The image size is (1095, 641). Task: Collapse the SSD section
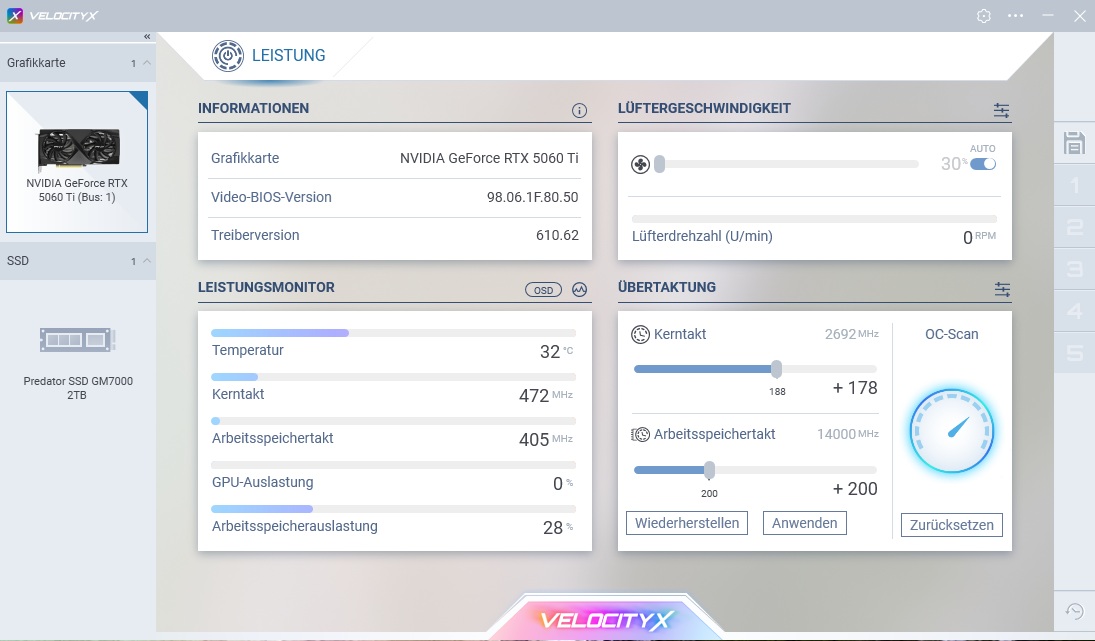click(147, 260)
